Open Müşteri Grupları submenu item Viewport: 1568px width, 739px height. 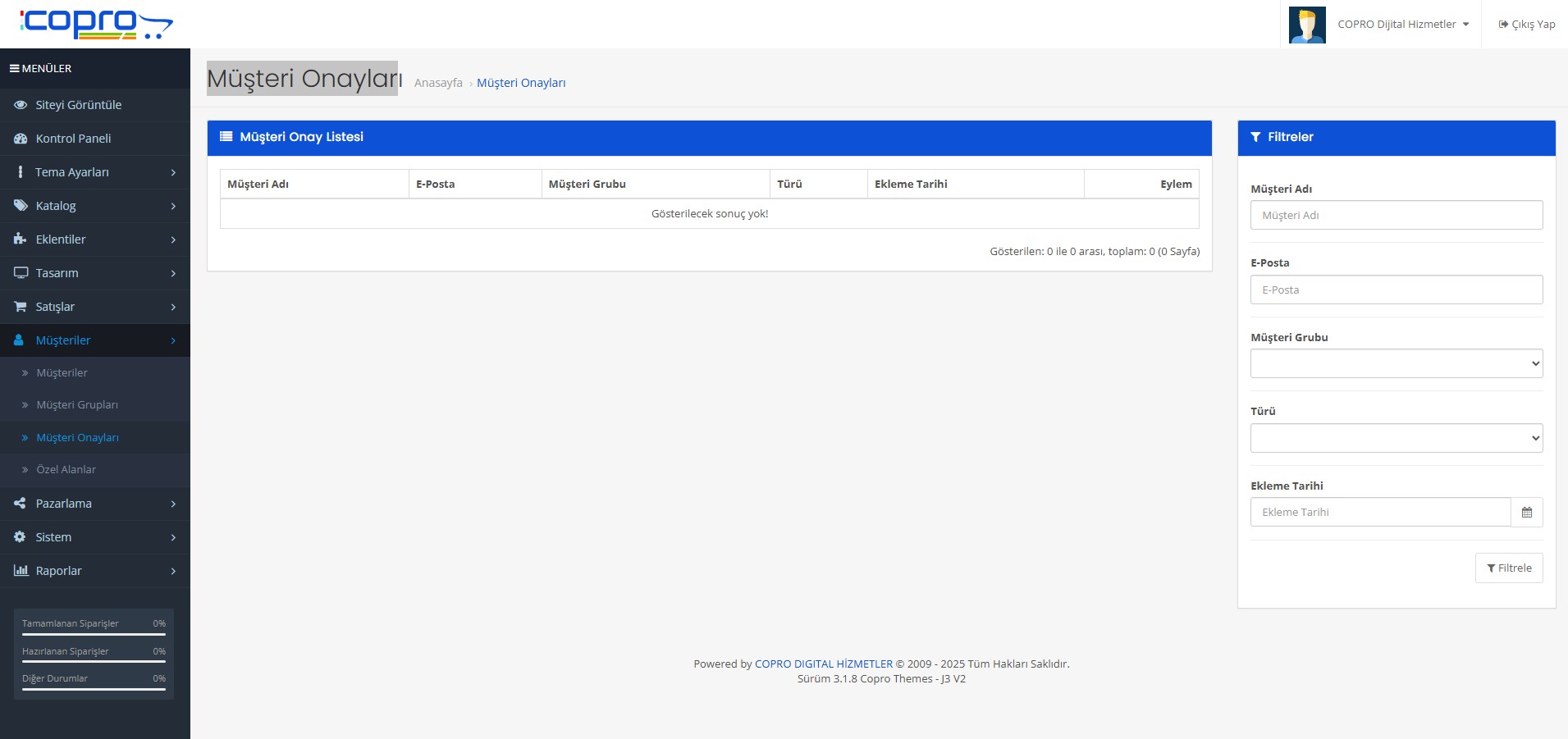point(77,405)
